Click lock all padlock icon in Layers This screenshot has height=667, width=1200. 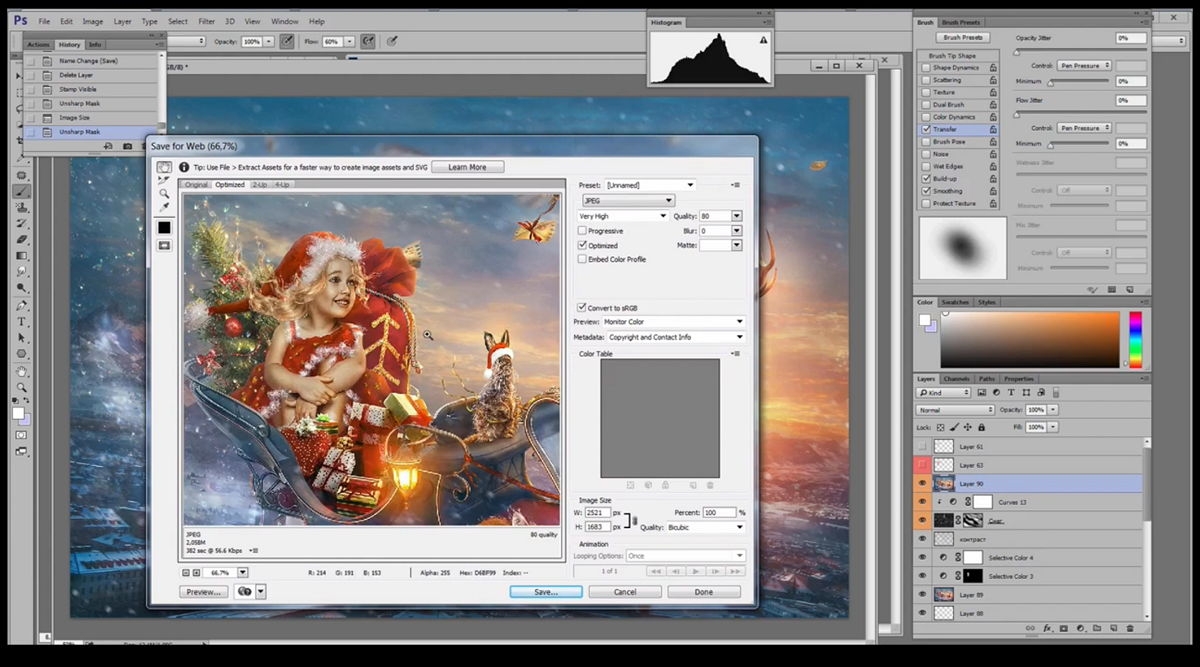tap(983, 427)
